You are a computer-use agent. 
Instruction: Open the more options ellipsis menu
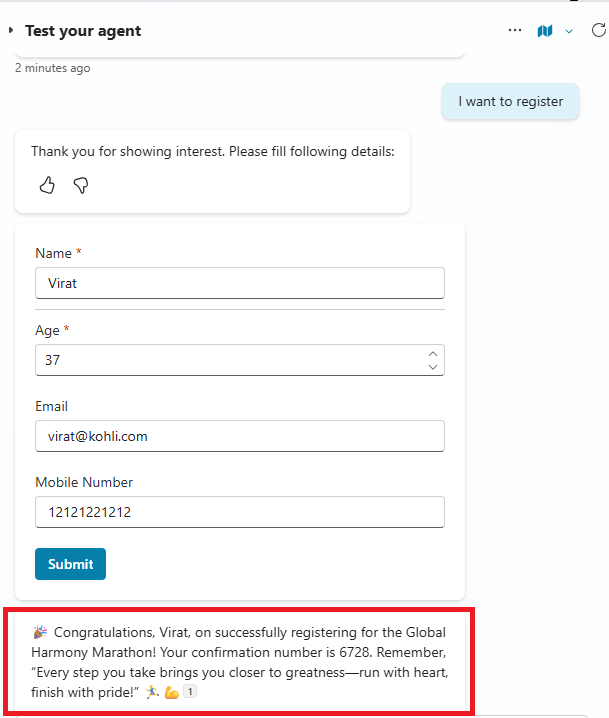515,31
